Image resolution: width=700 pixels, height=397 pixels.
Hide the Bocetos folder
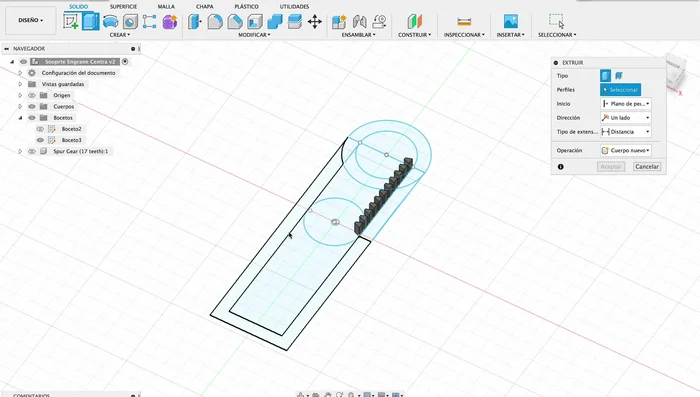(32, 118)
